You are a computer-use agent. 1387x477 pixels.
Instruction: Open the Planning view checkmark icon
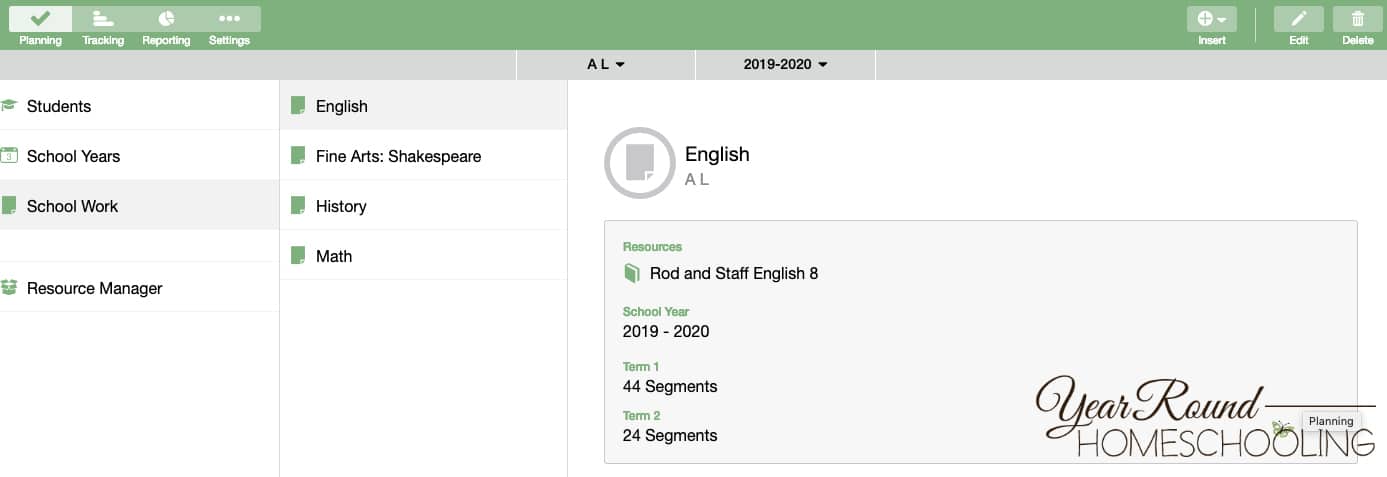click(41, 19)
